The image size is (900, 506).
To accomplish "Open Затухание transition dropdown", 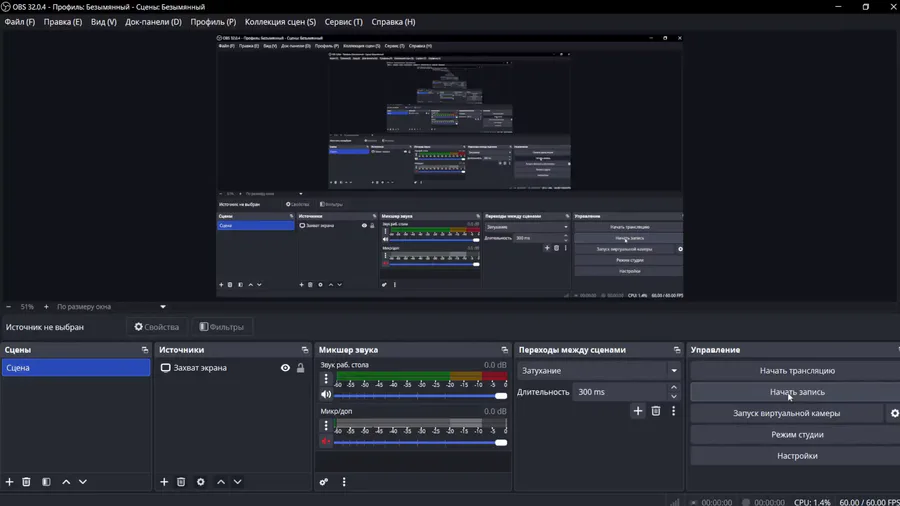I will coord(599,371).
